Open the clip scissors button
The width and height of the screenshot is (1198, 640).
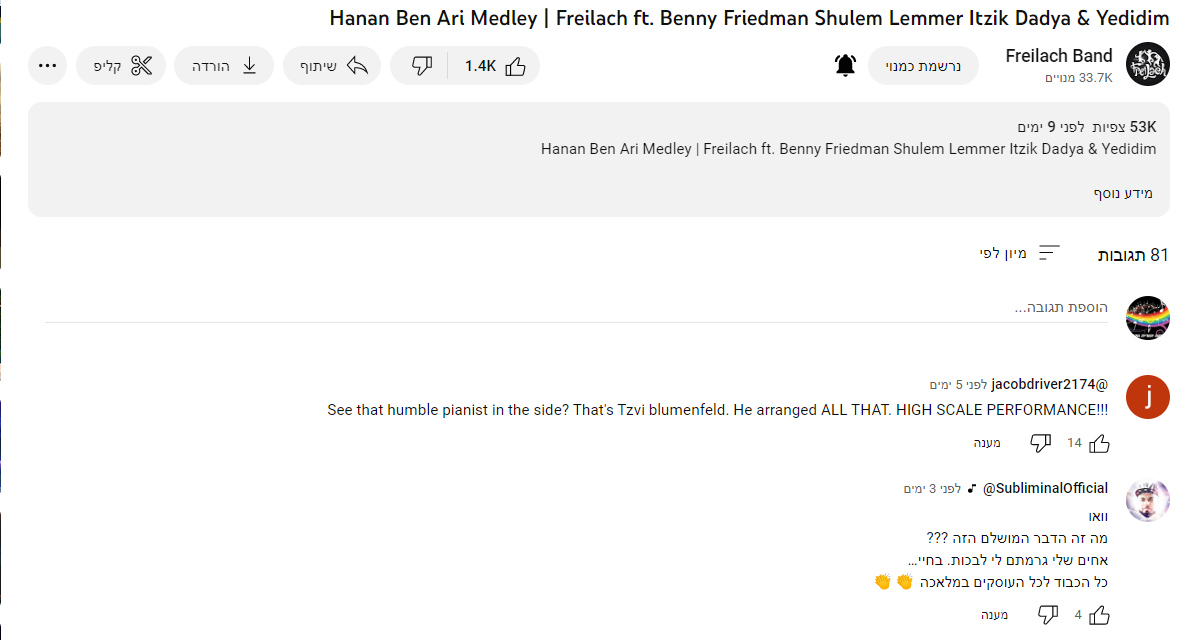121,66
